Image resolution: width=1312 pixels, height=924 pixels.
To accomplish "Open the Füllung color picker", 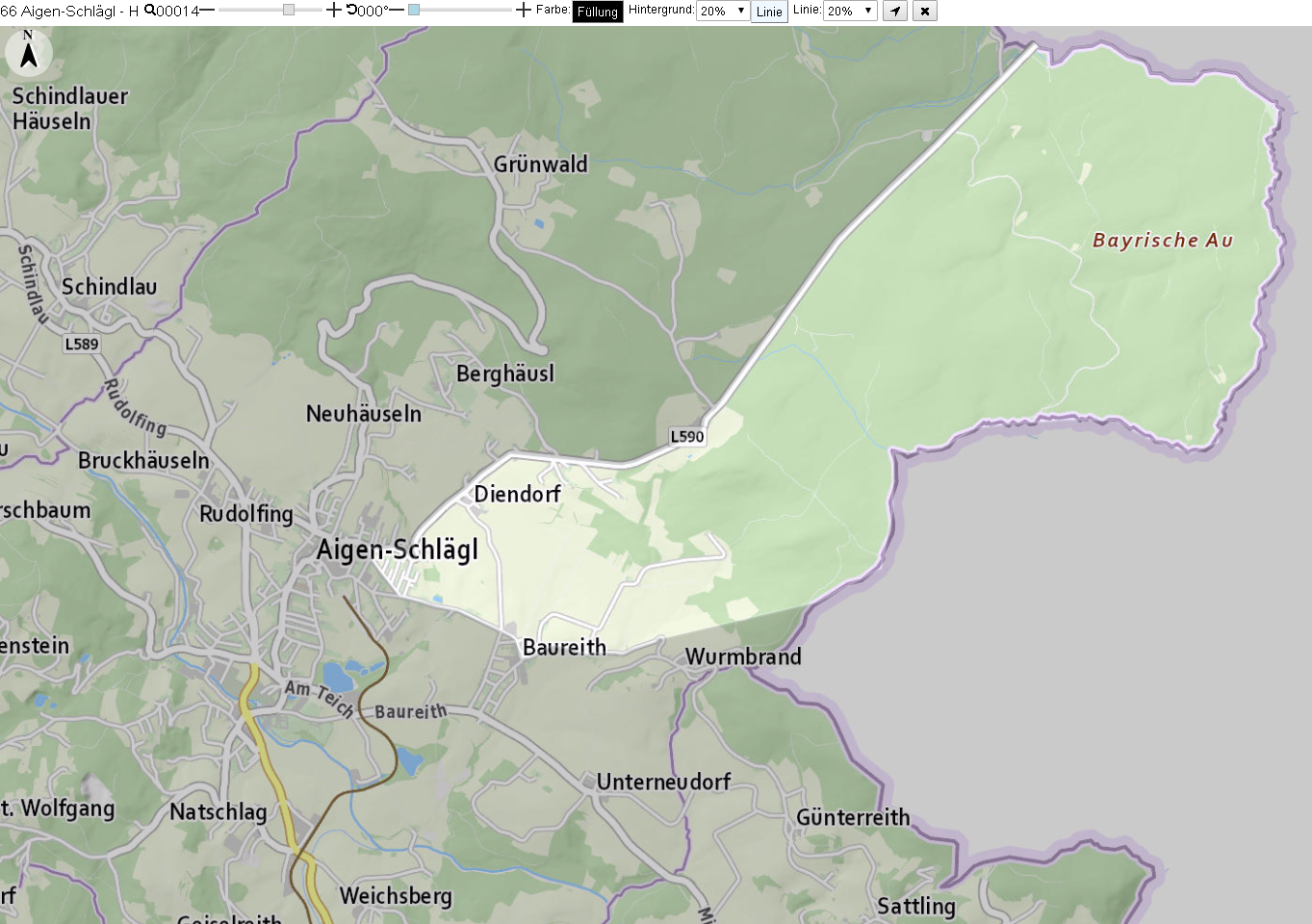I will point(598,12).
